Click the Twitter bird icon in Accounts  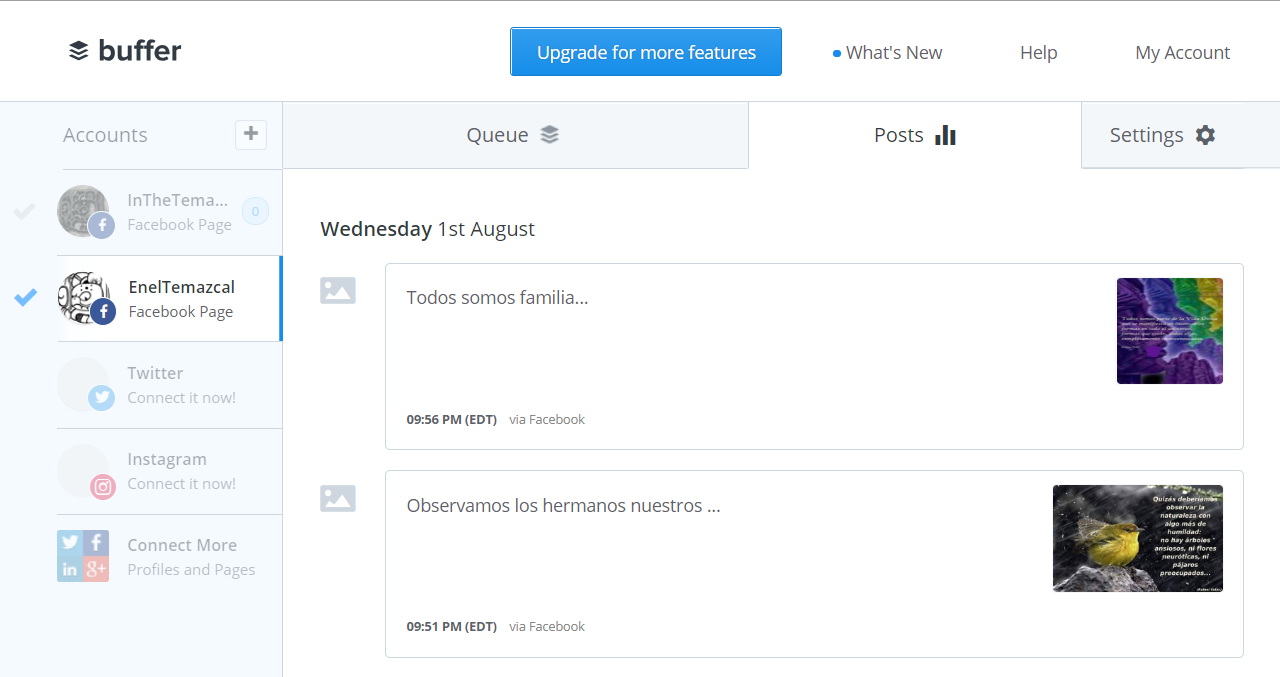(x=102, y=398)
